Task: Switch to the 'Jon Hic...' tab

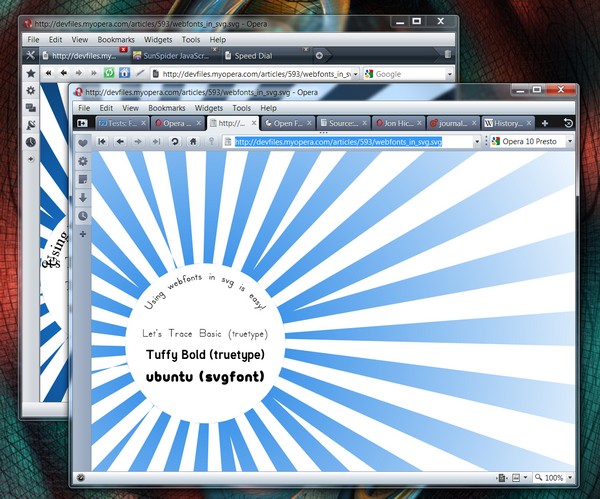Action: pos(398,123)
